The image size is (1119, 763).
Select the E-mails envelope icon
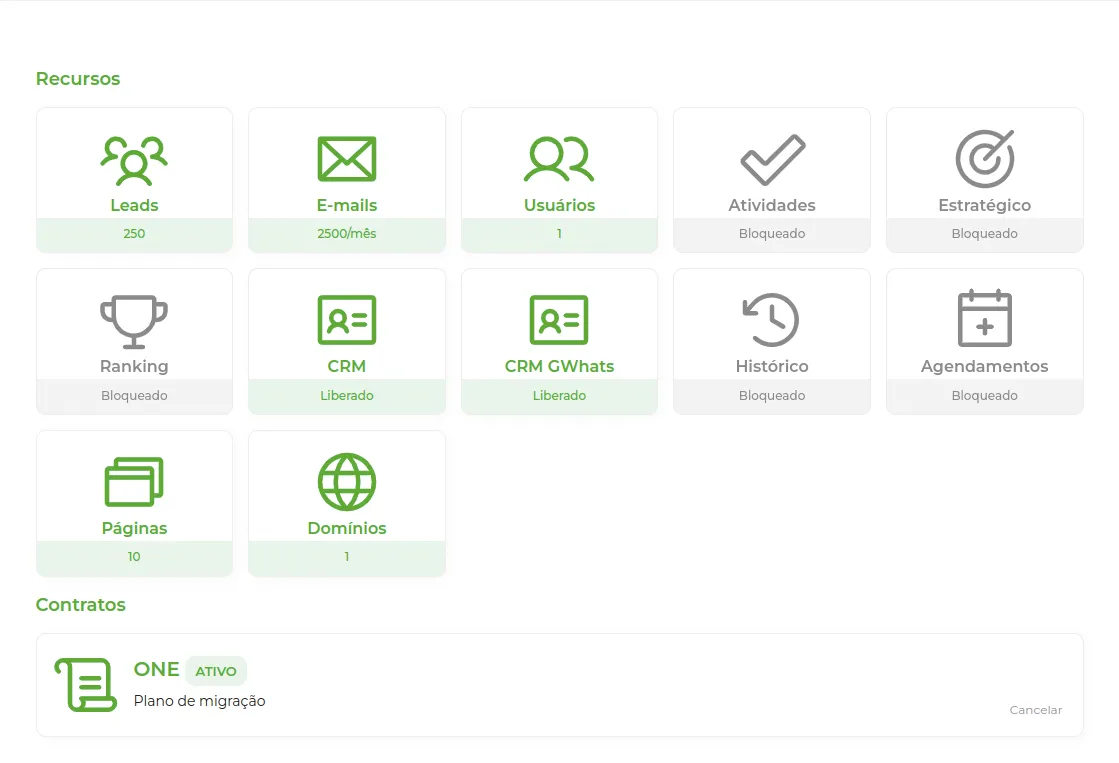click(x=347, y=158)
